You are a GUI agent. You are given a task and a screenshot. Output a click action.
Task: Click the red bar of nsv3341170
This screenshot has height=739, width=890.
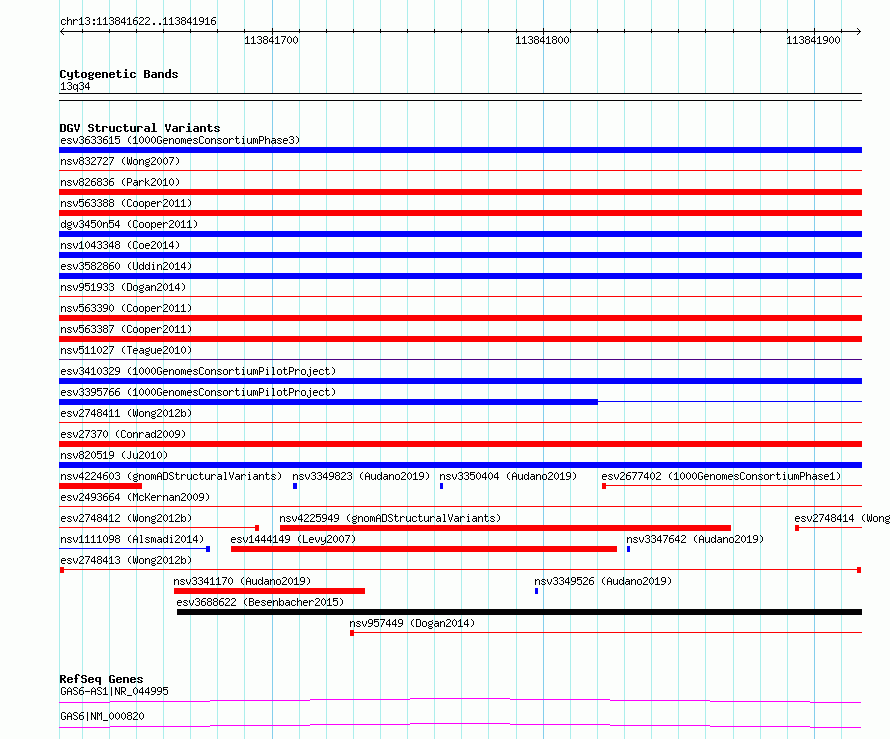269,591
